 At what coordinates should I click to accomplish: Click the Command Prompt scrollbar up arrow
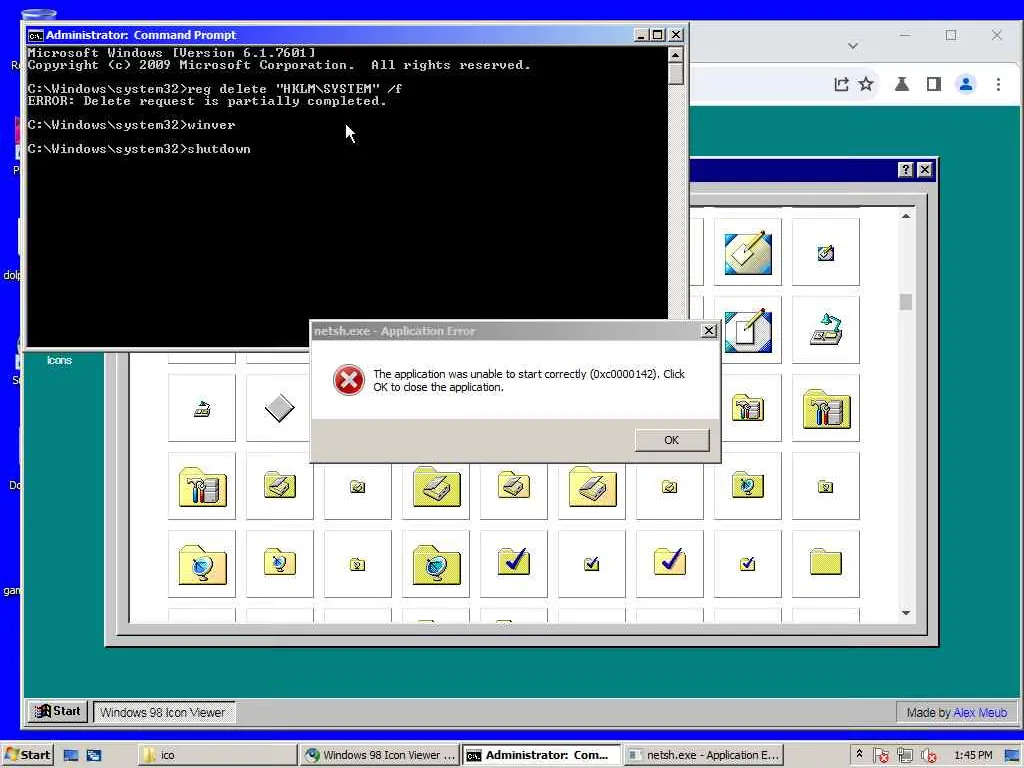[676, 54]
